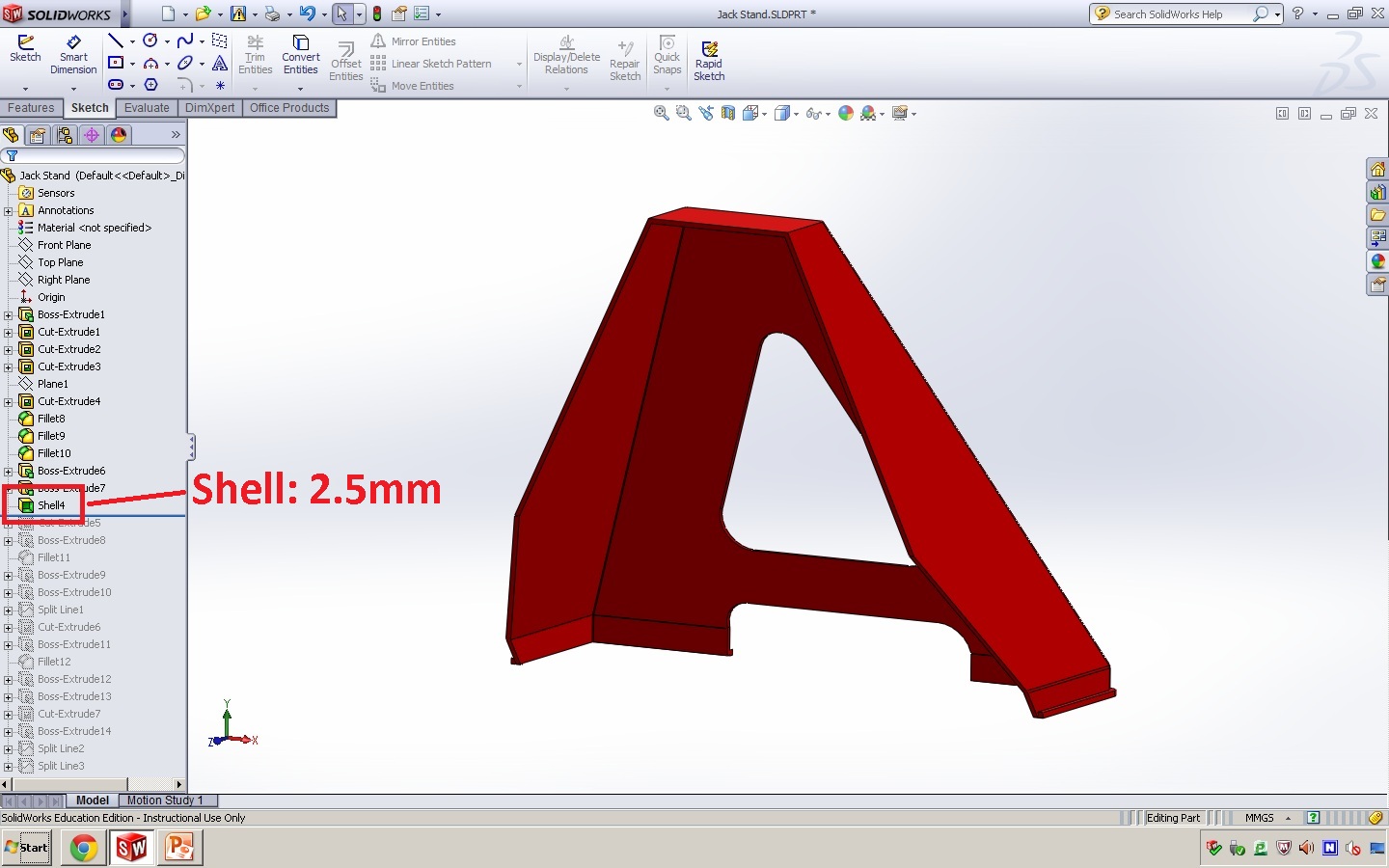Open the Convert Entities dropdown arrow

pyautogui.click(x=300, y=88)
